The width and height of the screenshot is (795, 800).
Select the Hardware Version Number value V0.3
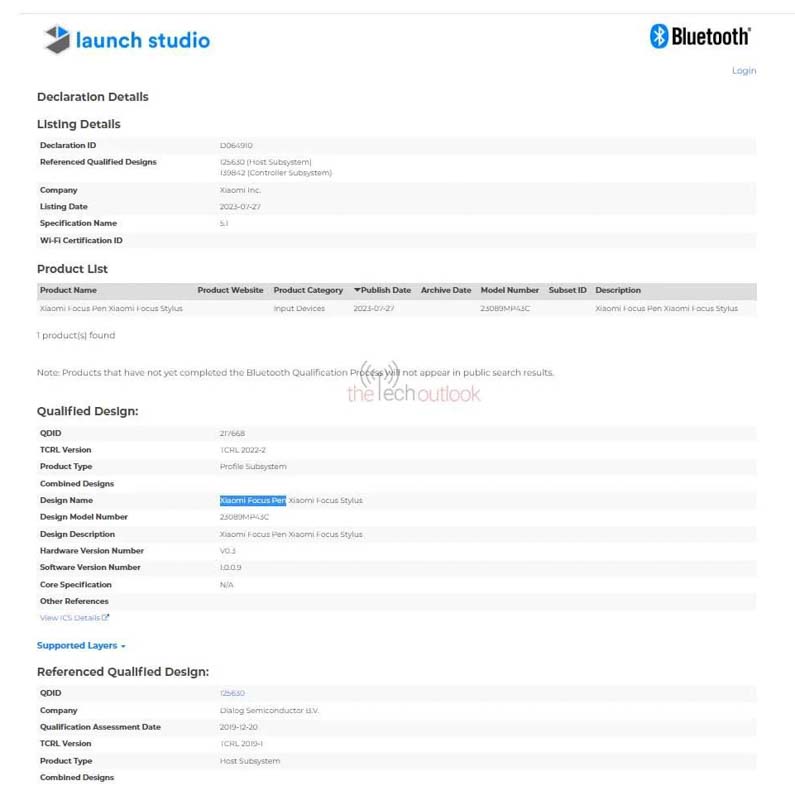pyautogui.click(x=228, y=551)
